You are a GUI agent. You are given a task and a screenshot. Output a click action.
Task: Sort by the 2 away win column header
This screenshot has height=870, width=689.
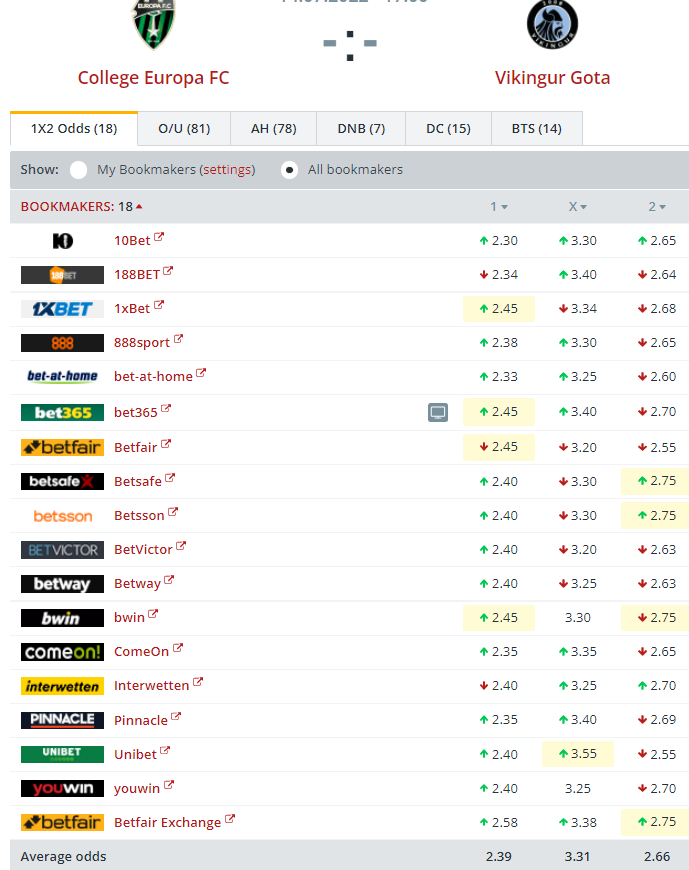(x=657, y=207)
